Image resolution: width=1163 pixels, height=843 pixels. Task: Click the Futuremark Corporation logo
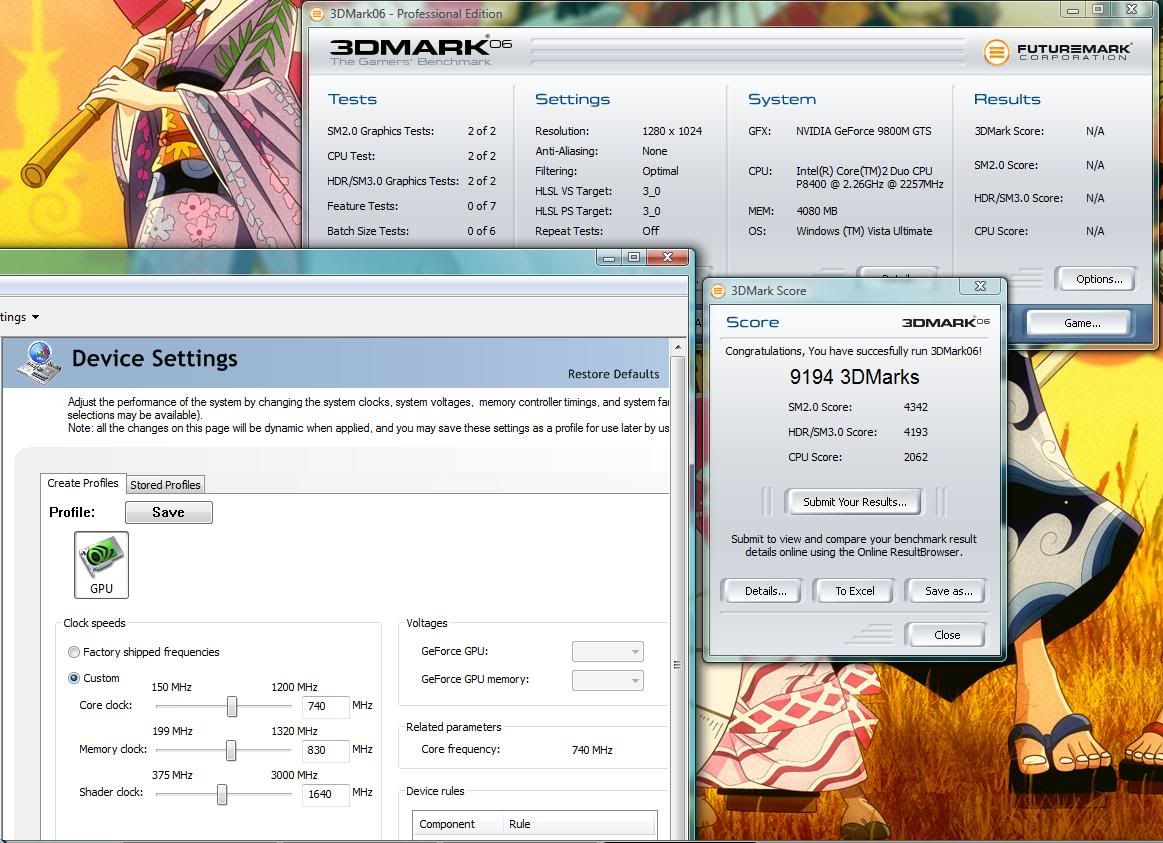[x=1058, y=52]
